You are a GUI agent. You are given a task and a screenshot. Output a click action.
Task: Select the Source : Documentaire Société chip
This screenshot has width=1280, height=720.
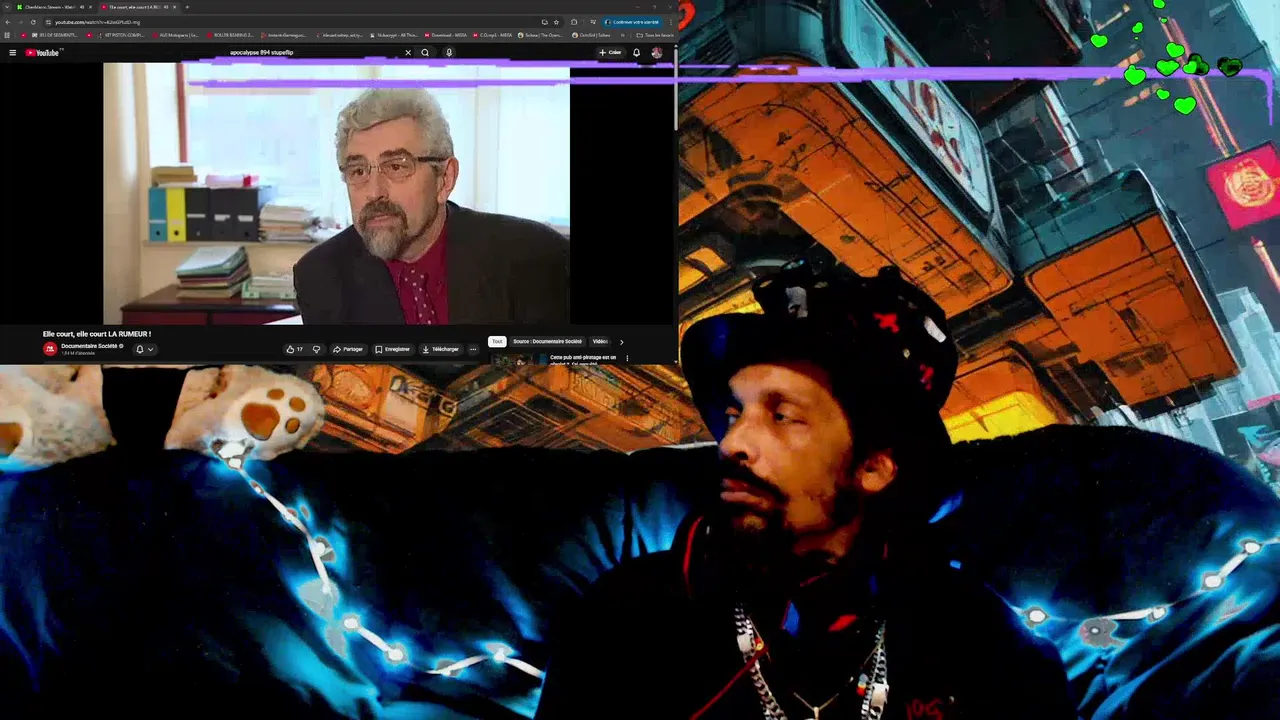(x=547, y=342)
